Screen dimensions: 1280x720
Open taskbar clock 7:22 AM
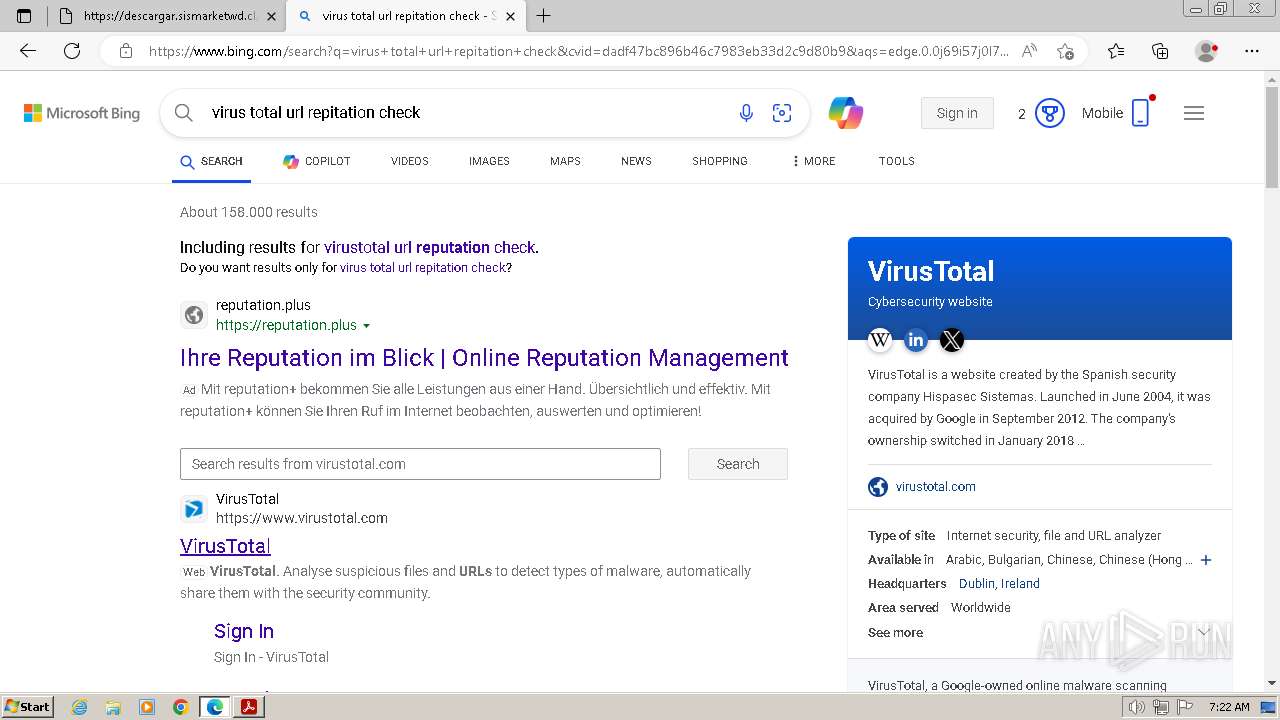[1229, 707]
